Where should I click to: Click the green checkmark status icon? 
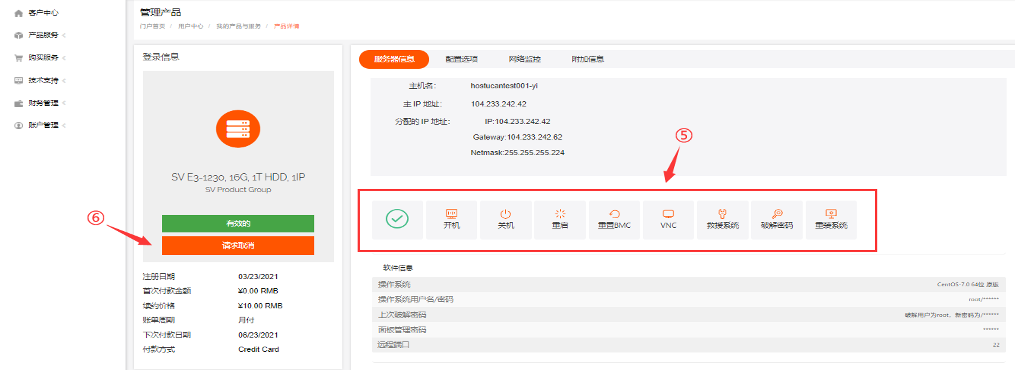coord(397,220)
